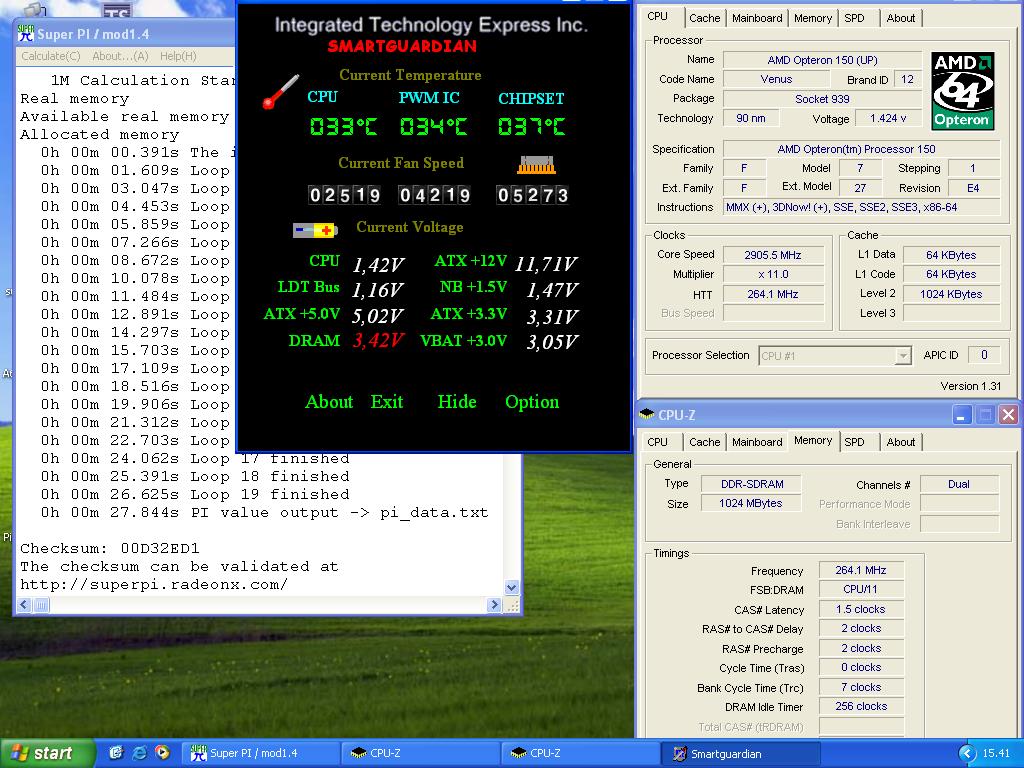Select the About tab in lower CPU-Z
This screenshot has height=768, width=1024.
901,442
